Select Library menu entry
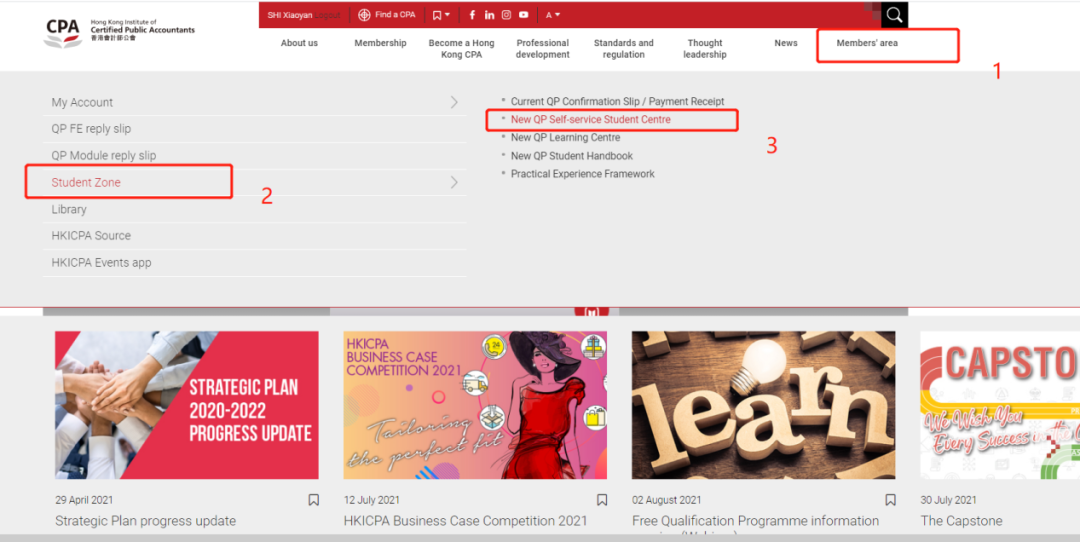This screenshot has height=542, width=1080. [x=69, y=209]
